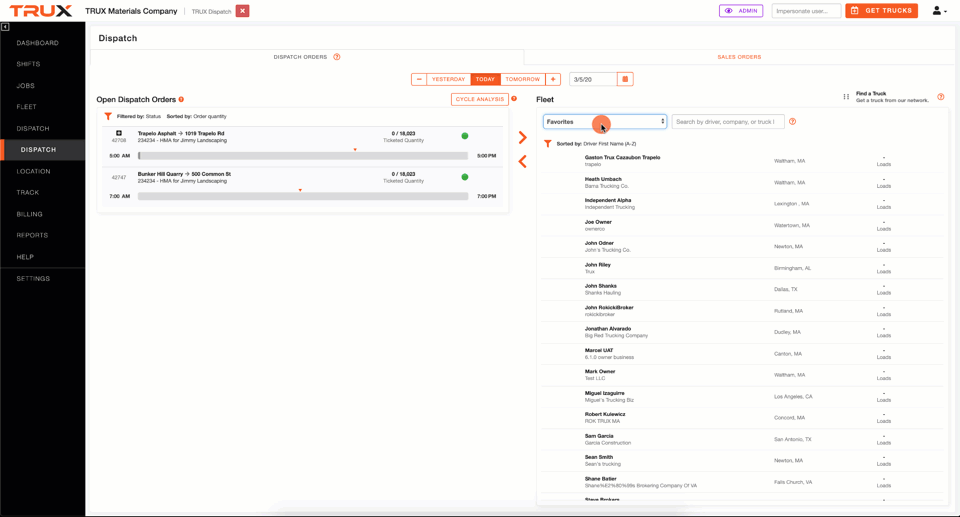This screenshot has height=517, width=960.
Task: Select driver John Odner
Action: tap(742, 247)
